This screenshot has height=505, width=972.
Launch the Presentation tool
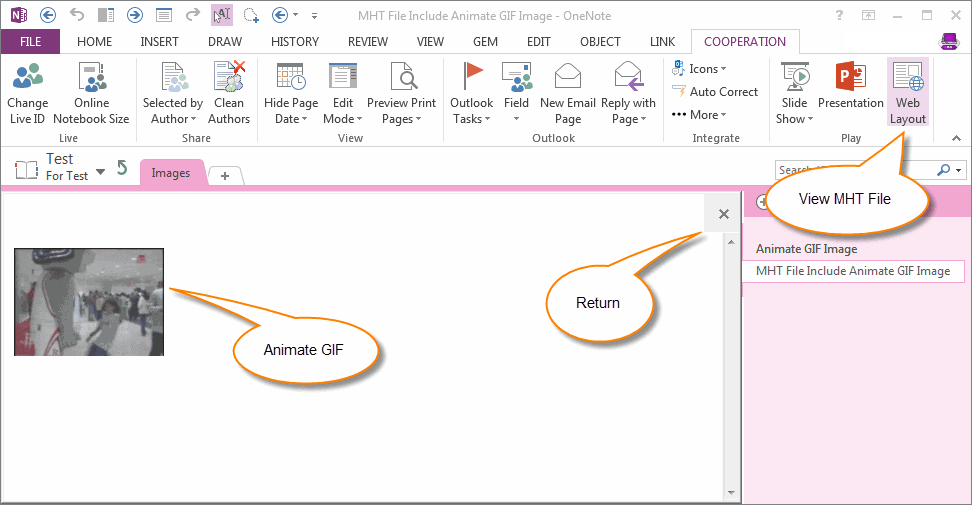click(850, 78)
